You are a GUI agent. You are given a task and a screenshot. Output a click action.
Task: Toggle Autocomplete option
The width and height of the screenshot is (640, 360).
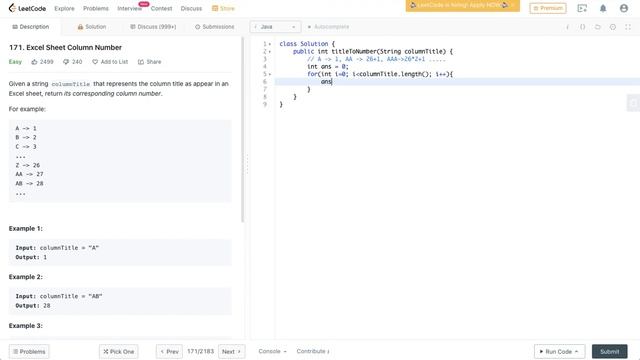328,27
